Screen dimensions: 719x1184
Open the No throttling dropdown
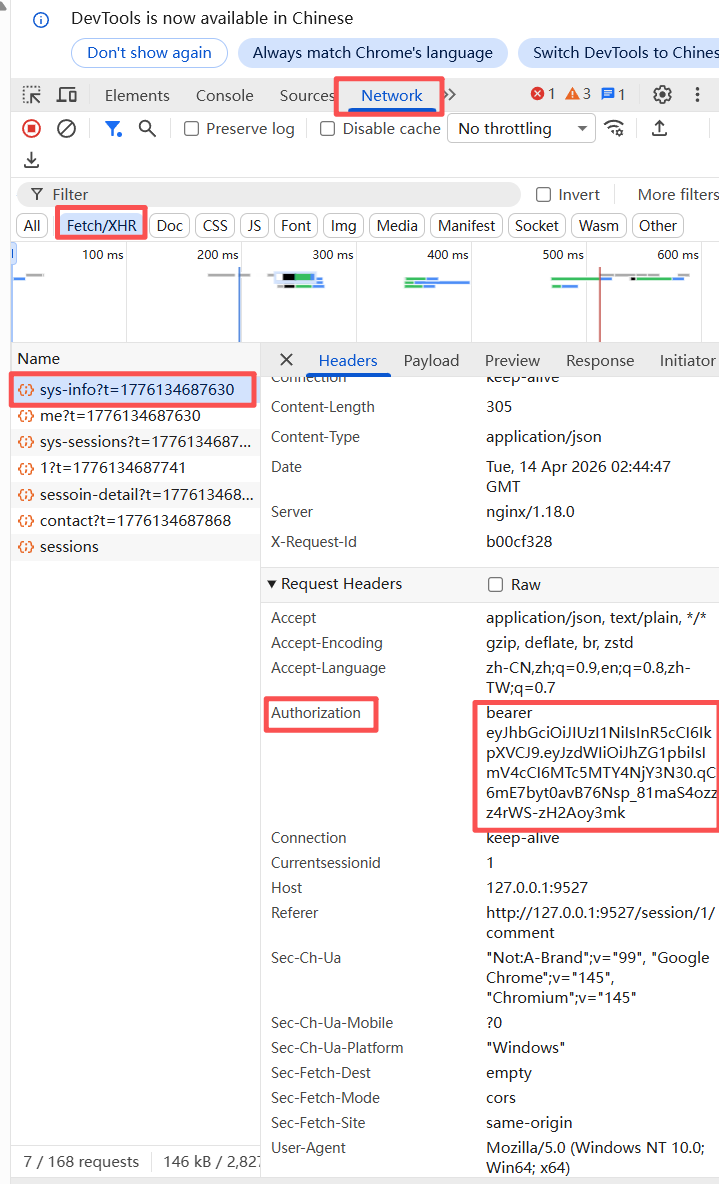coord(522,129)
